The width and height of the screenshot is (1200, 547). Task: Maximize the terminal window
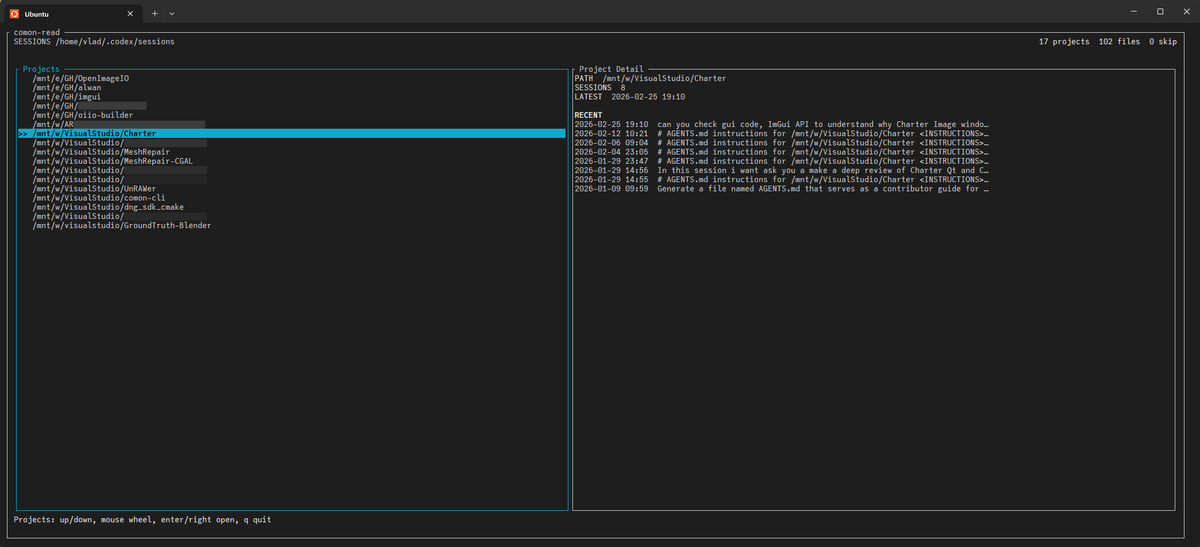(x=1160, y=12)
